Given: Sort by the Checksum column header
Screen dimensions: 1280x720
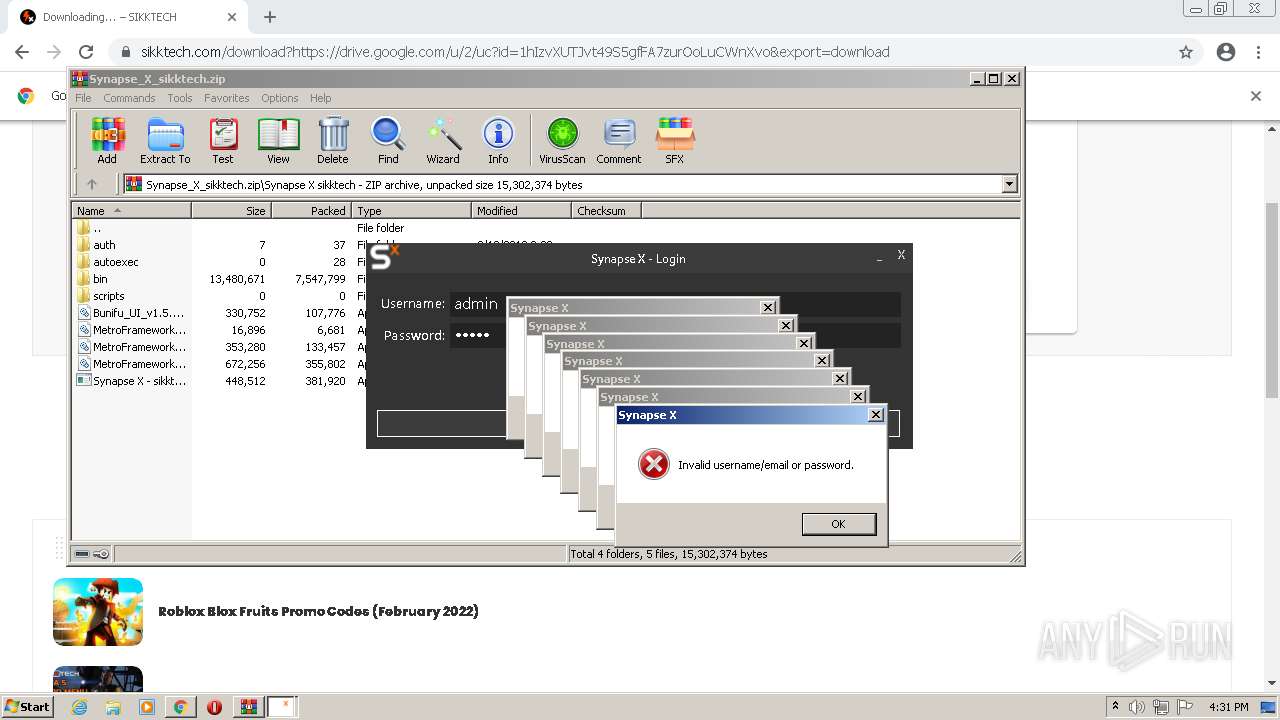Looking at the screenshot, I should tap(606, 211).
